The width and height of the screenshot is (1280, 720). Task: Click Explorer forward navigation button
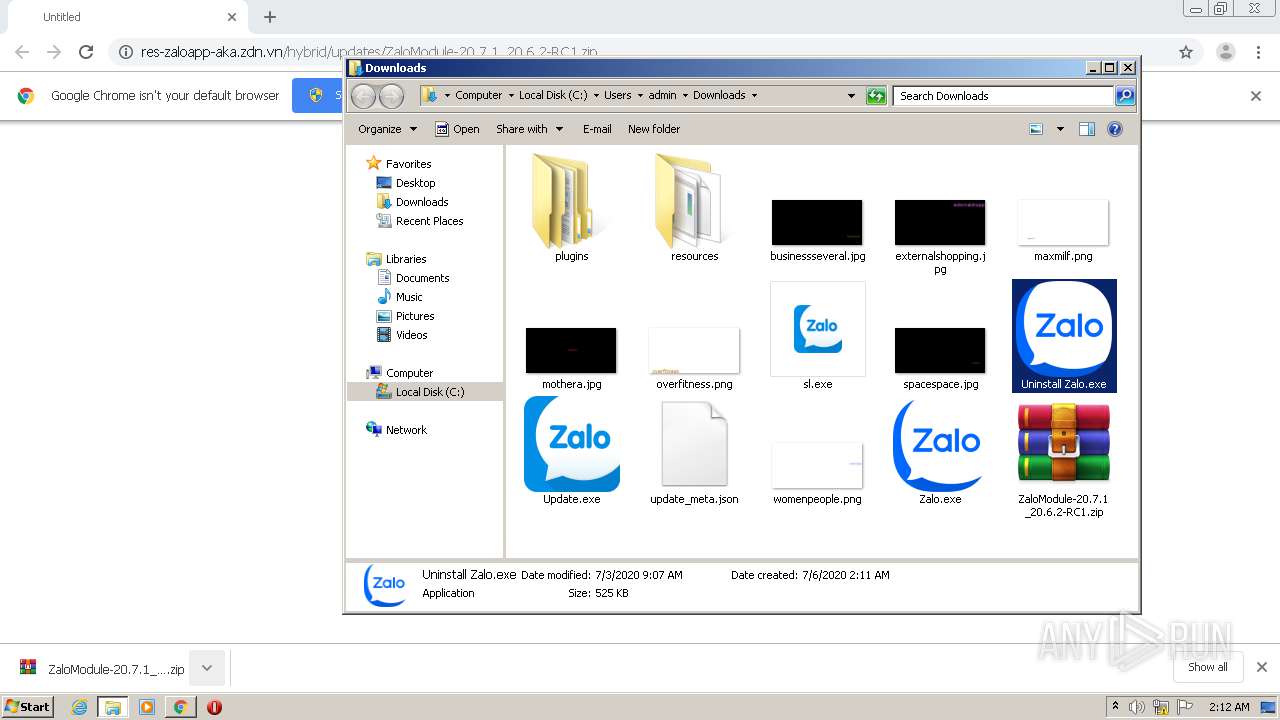391,96
